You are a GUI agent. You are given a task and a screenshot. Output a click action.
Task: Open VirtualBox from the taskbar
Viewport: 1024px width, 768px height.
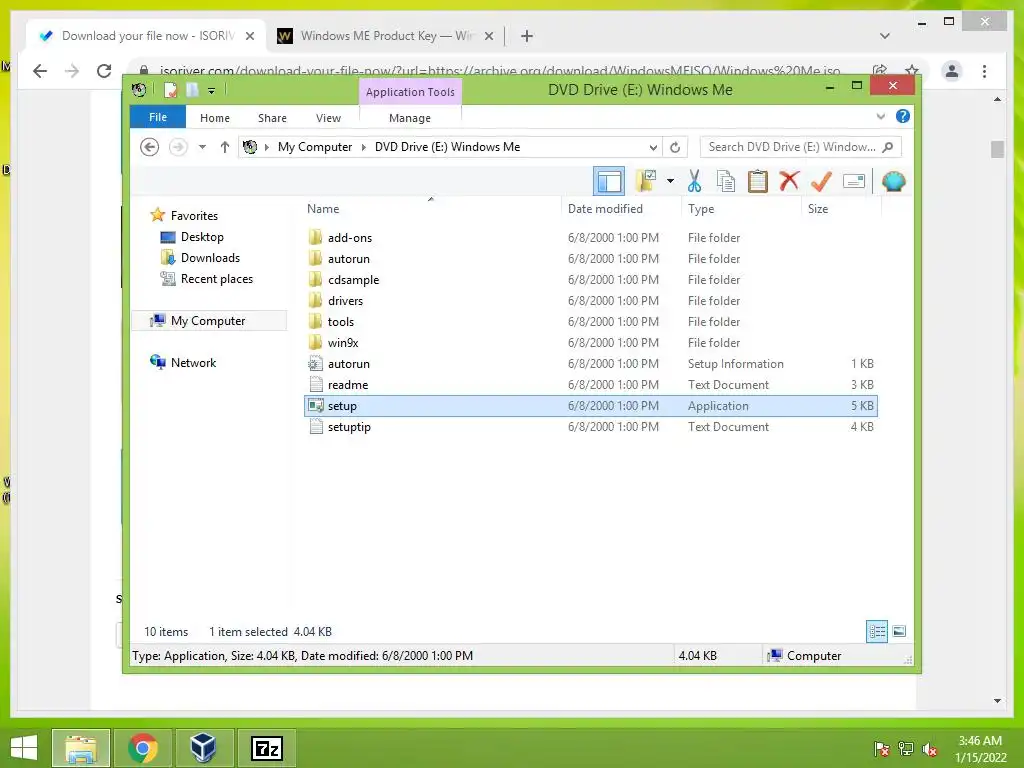(203, 748)
